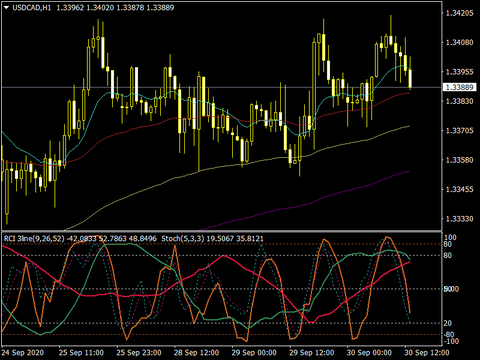Click the RCI 3line(9,26,52) indicator label
The width and height of the screenshot is (480, 360).
point(34,239)
